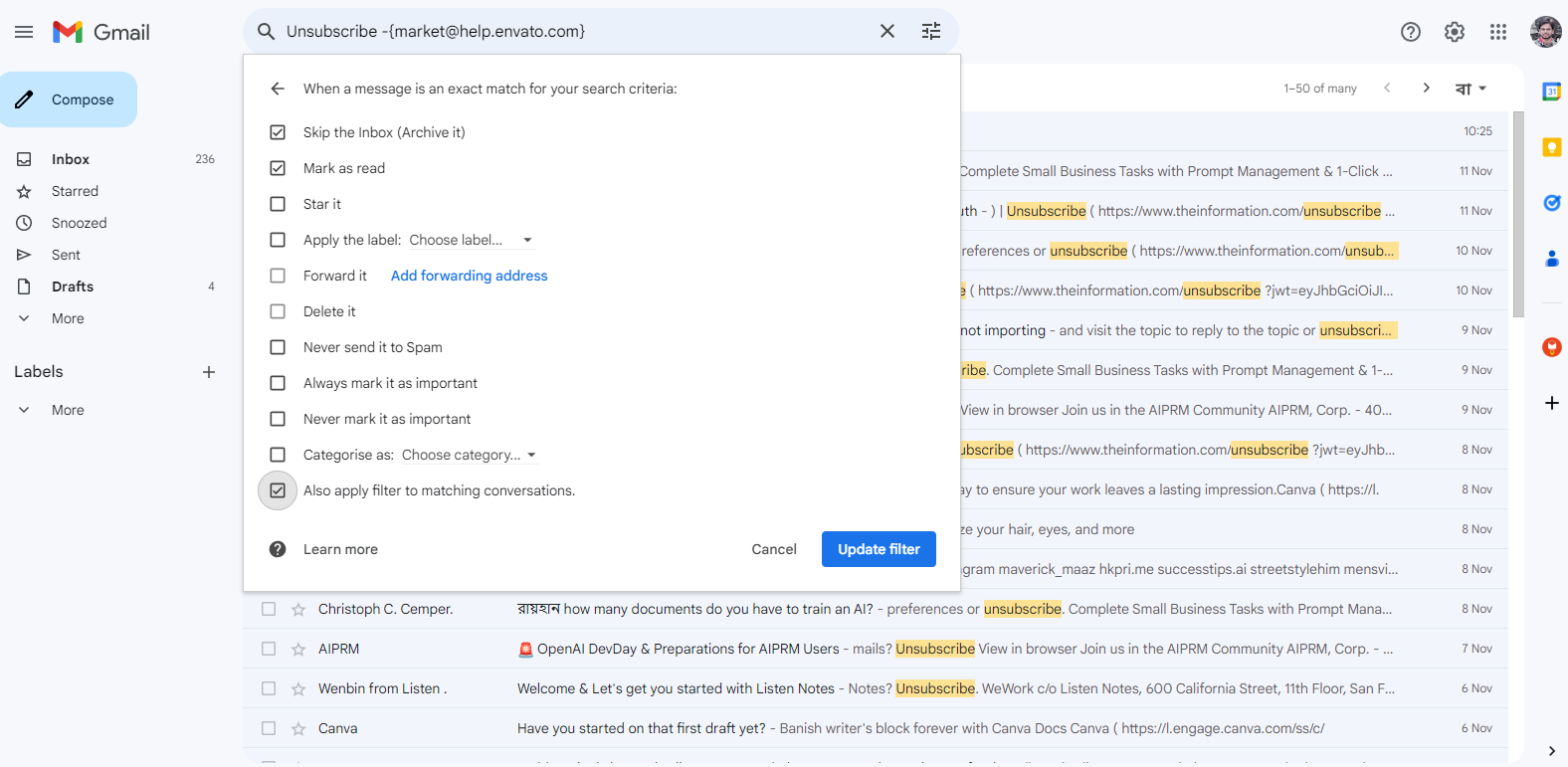The image size is (1568, 767).
Task: Star the AIPRM email
Action: [298, 650]
